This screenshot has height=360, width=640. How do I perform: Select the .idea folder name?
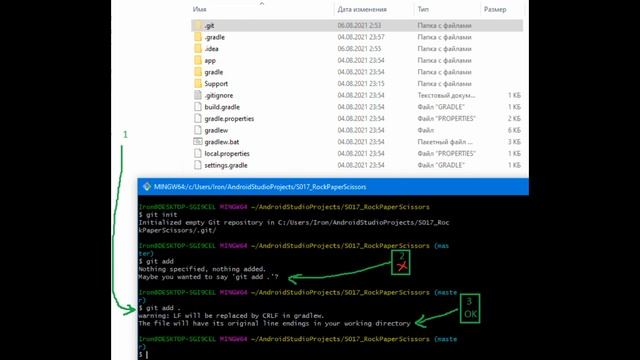click(x=211, y=49)
